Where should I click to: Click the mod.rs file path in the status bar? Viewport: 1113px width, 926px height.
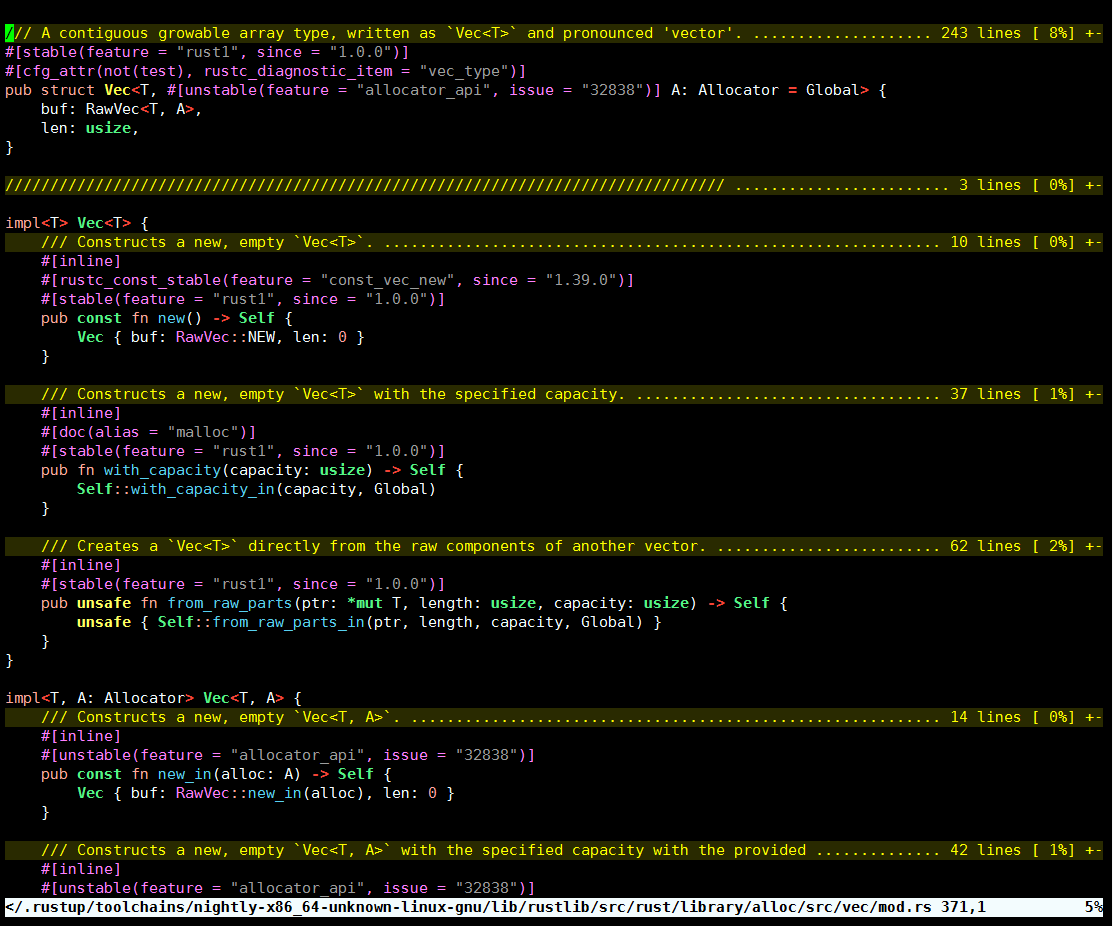pyautogui.click(x=400, y=907)
